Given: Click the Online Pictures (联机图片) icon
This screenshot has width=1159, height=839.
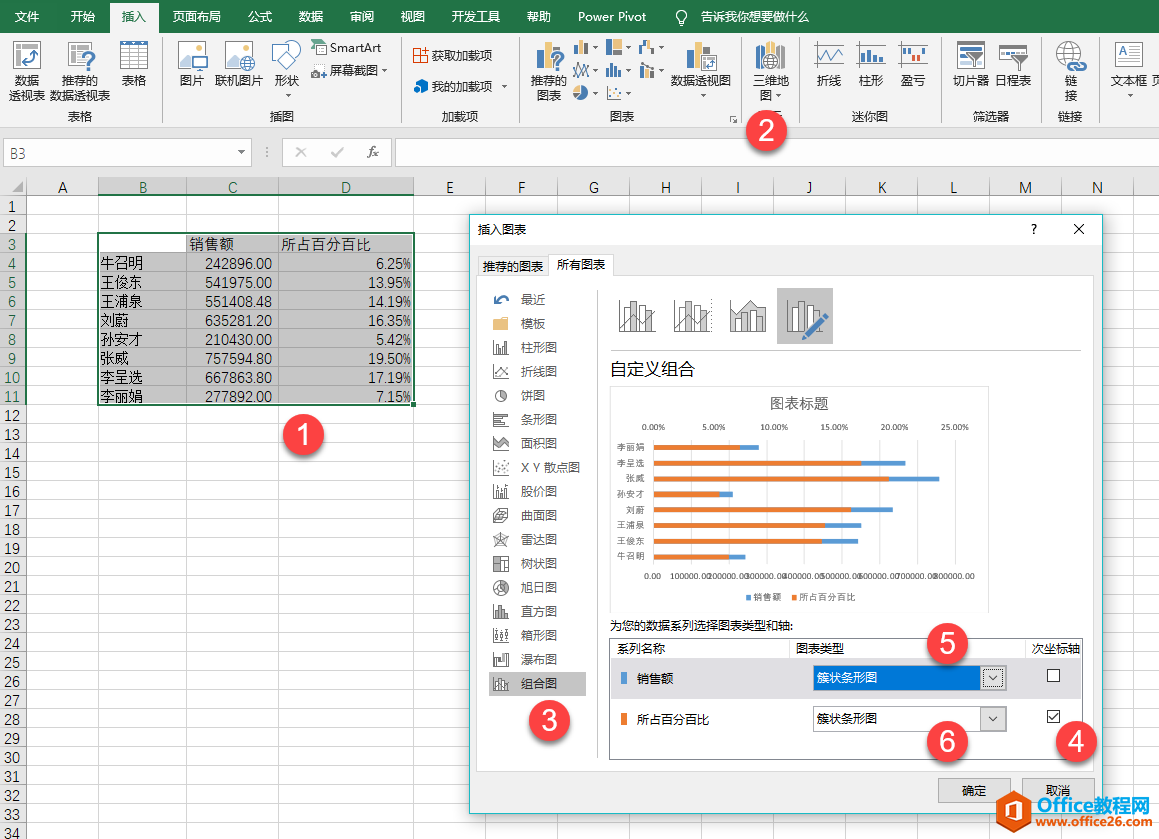Looking at the screenshot, I should [239, 65].
